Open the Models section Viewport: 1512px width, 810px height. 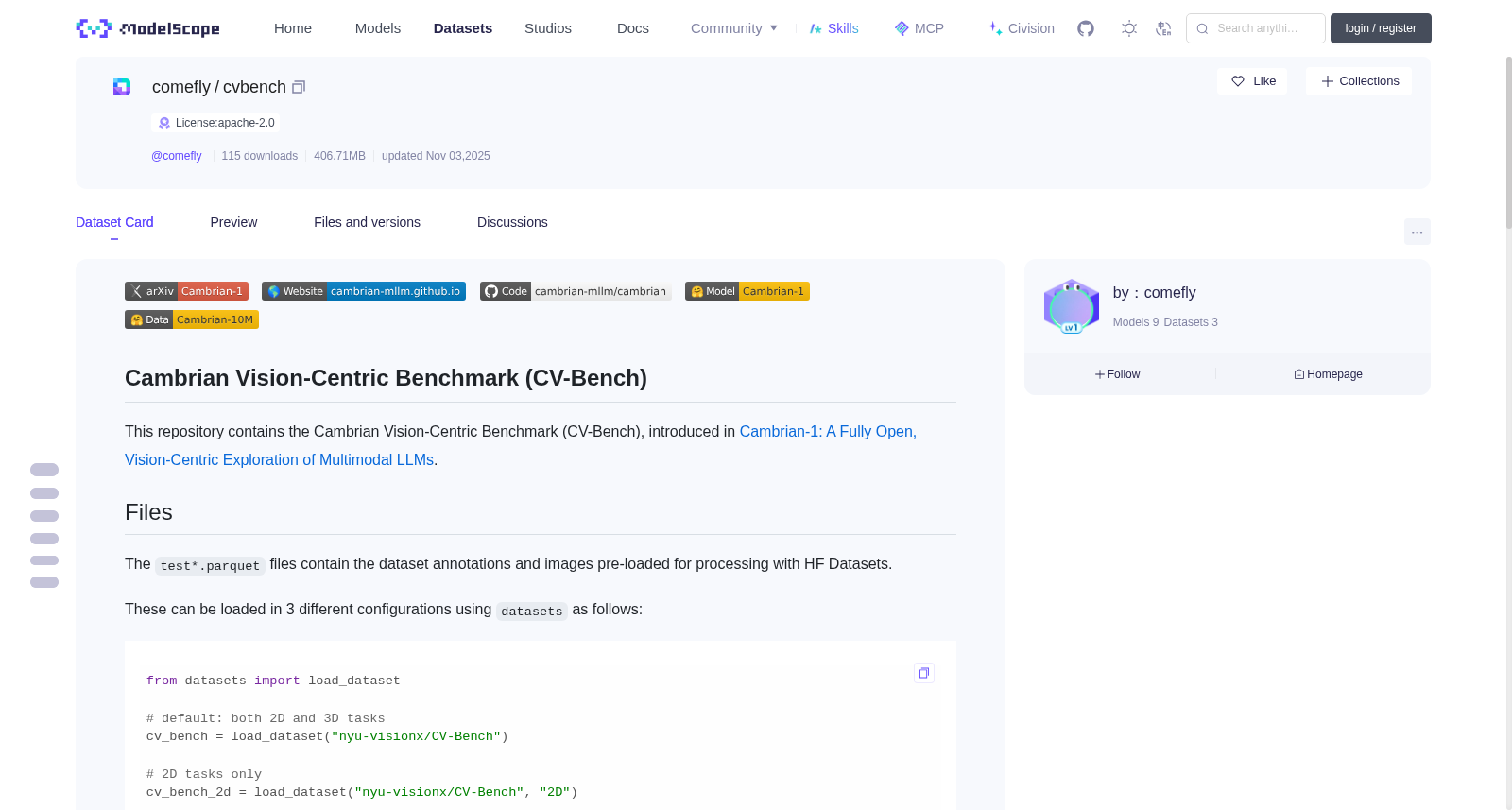pos(378,28)
